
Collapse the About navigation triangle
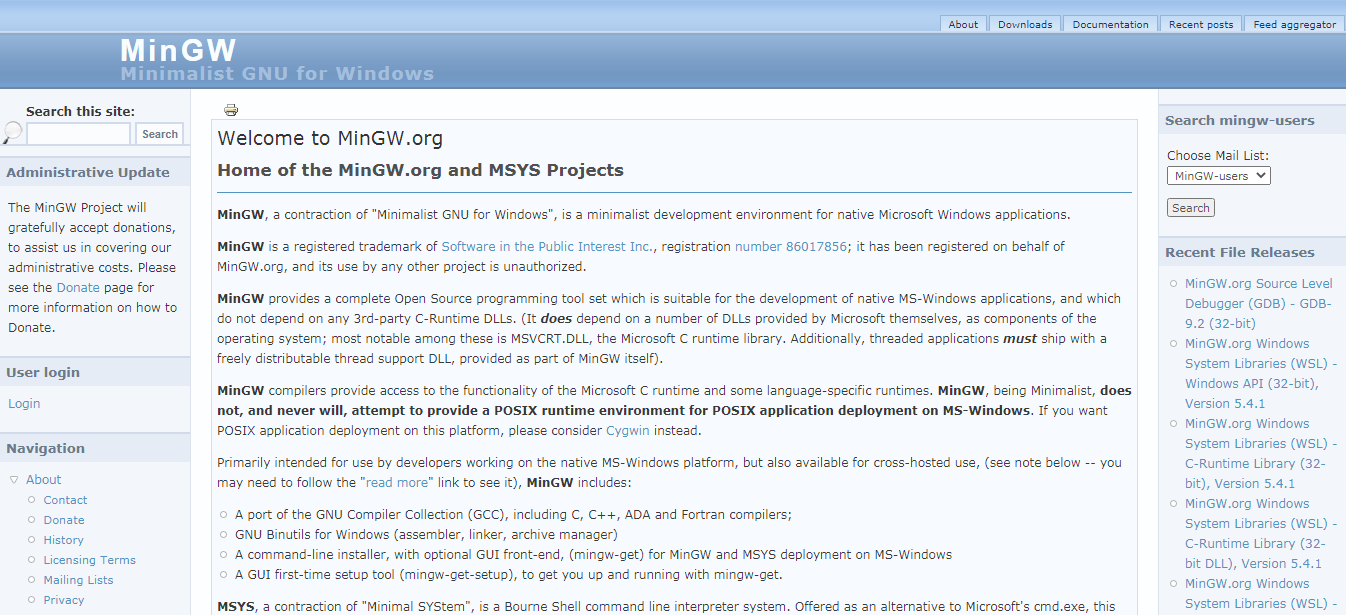point(14,480)
